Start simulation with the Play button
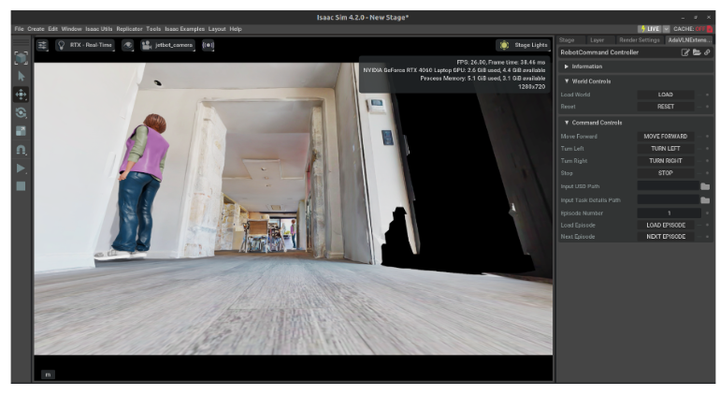Viewport: 720px width, 396px height. point(21,168)
